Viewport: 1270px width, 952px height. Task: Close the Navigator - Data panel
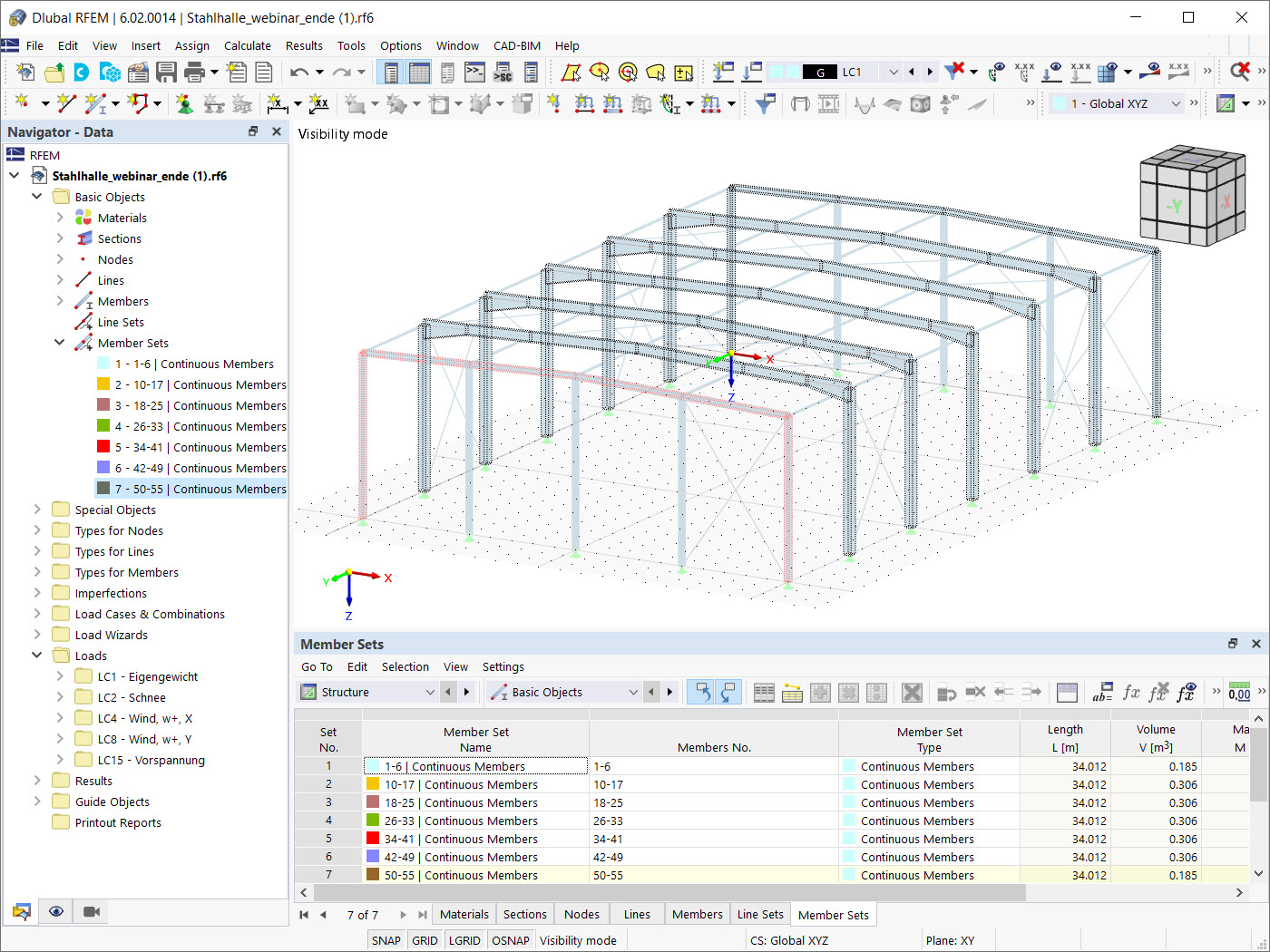coord(277,131)
